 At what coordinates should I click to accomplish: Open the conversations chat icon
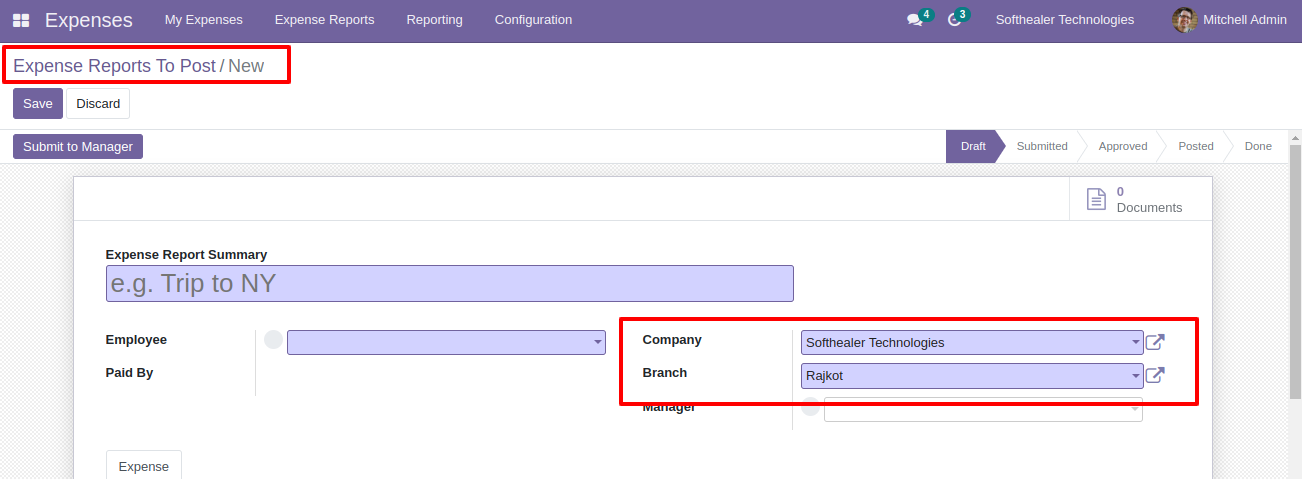click(914, 20)
